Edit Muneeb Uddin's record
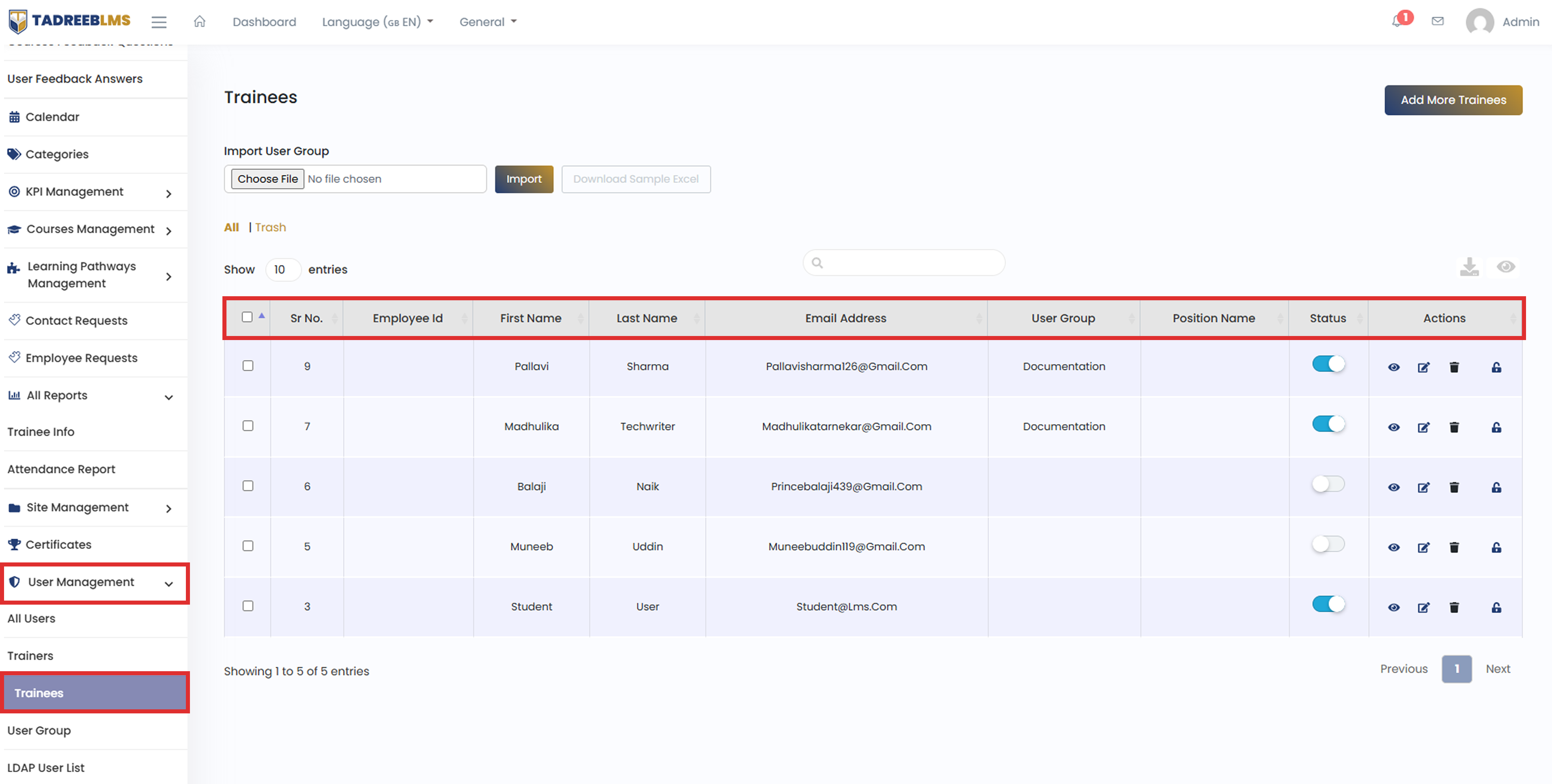1552x784 pixels. pos(1423,547)
